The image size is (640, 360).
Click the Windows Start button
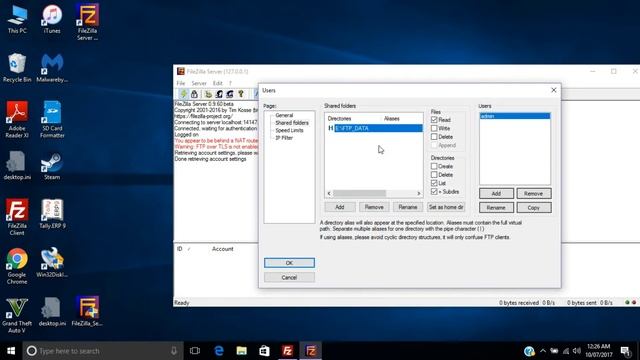pos(11,351)
